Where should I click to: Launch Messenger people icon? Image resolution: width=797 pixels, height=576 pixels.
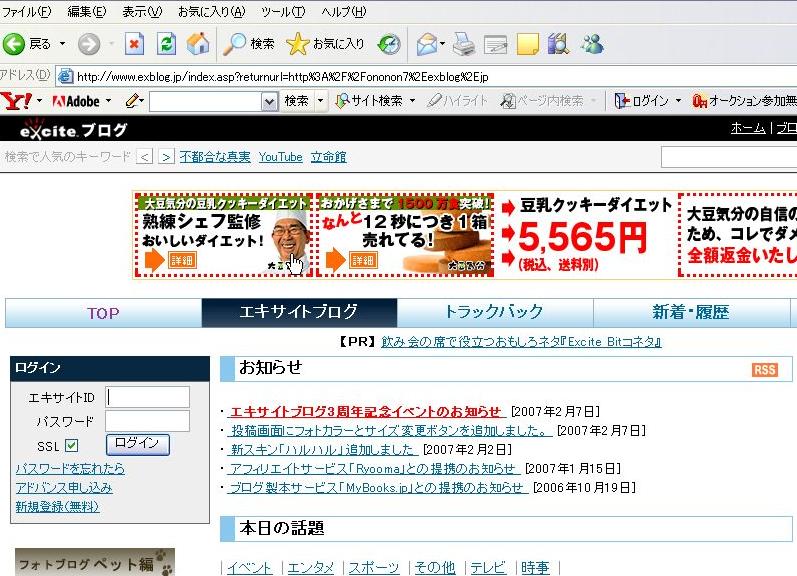coord(592,44)
